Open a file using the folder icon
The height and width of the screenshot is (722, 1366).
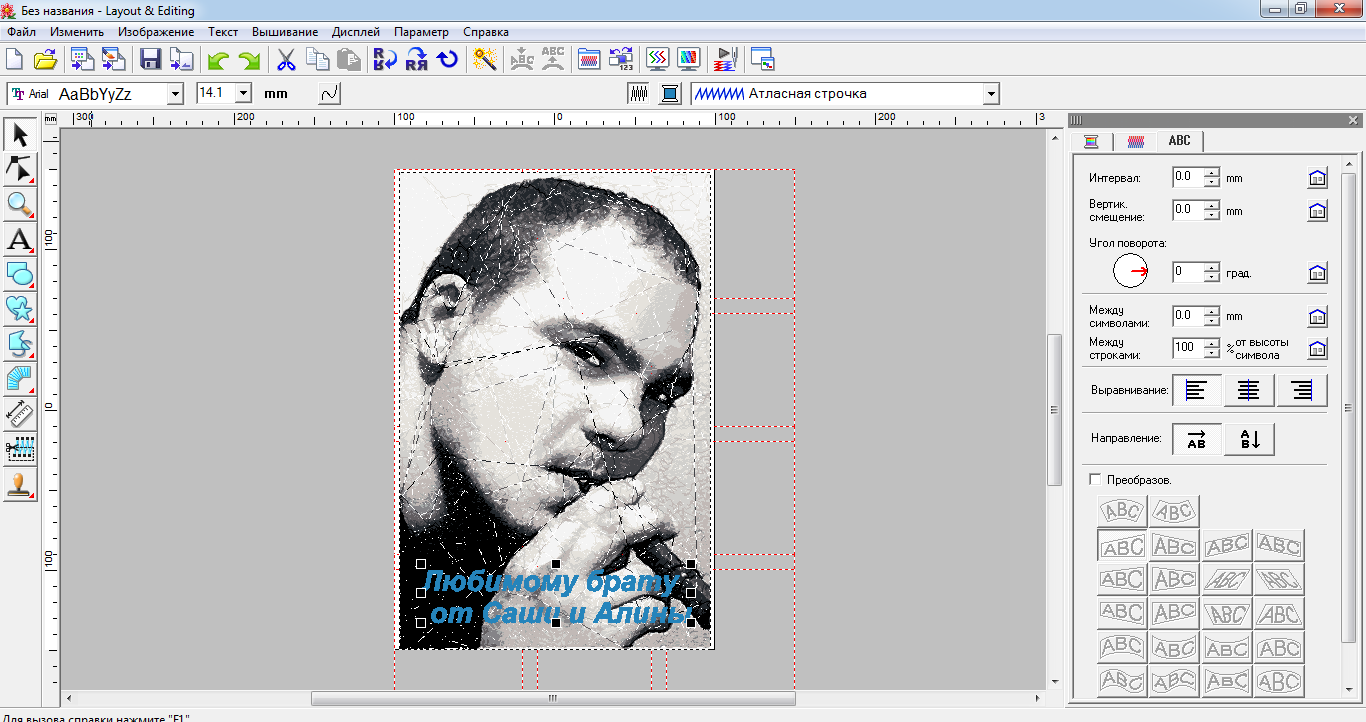click(x=45, y=59)
